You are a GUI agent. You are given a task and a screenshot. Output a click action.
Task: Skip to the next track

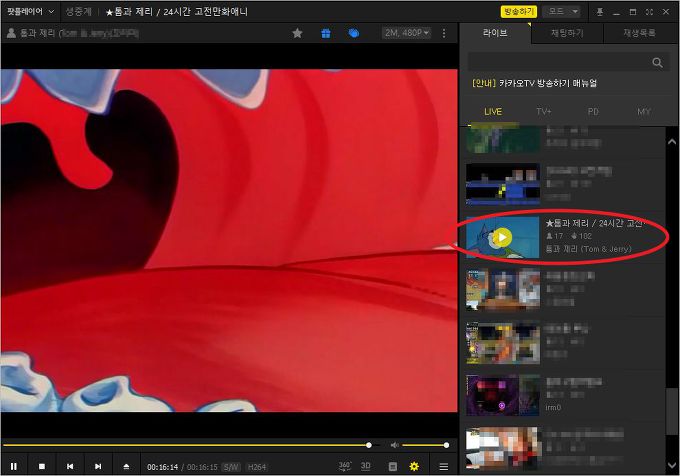coord(98,466)
